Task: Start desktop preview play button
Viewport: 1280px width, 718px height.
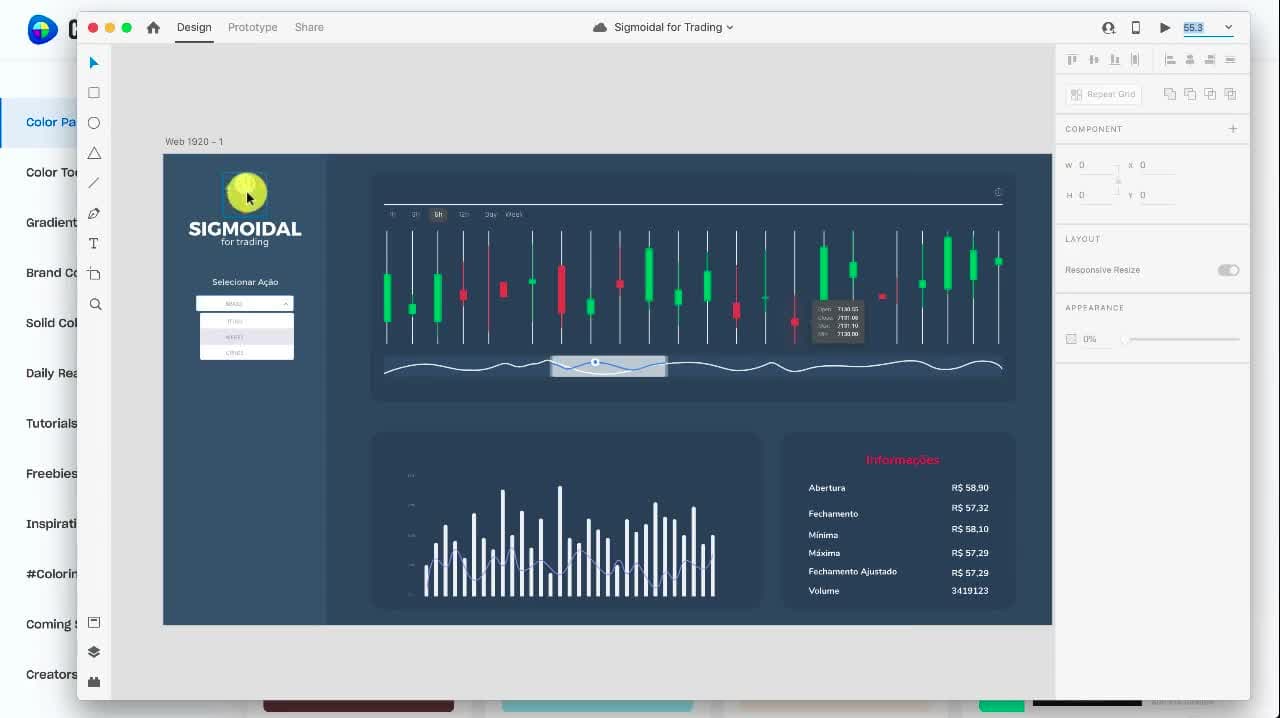Action: pos(1165,28)
